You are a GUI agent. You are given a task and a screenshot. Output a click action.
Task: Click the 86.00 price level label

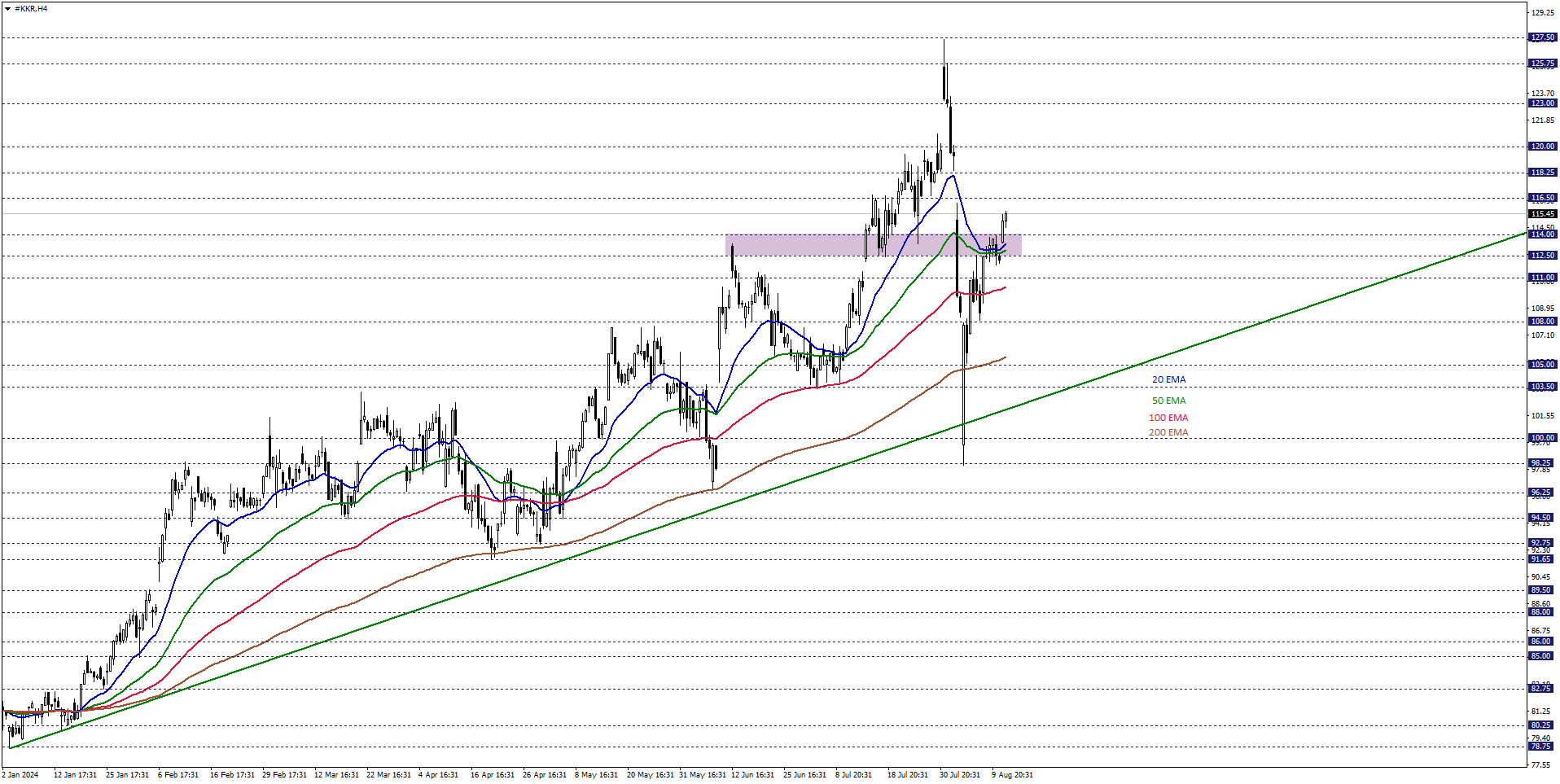tap(1541, 642)
